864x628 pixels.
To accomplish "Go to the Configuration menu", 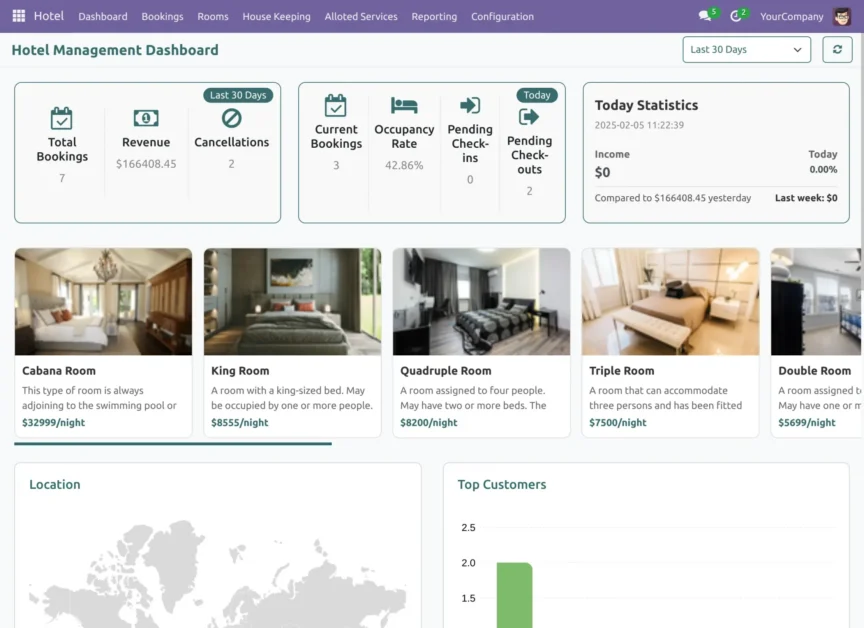I will click(502, 16).
